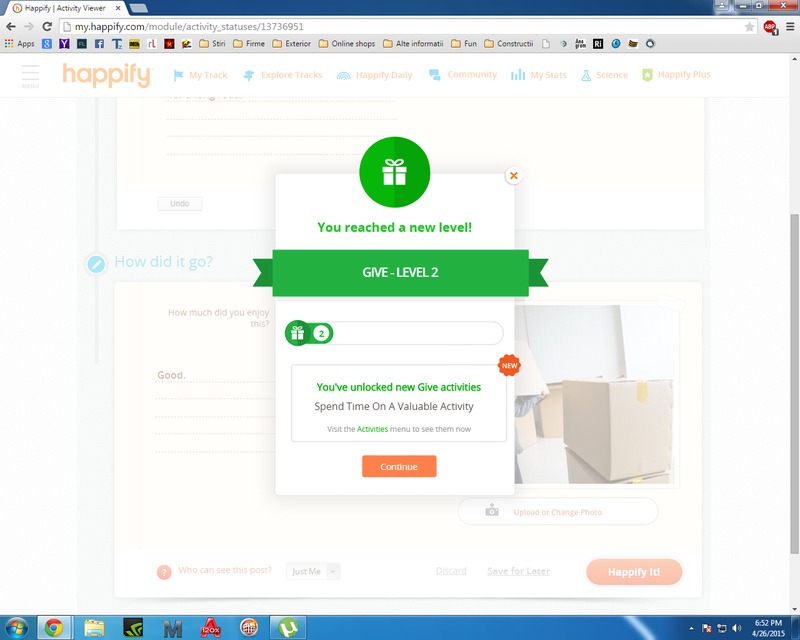Click the volume icon in system tray
Screen dimensions: 800x640
pos(736,628)
